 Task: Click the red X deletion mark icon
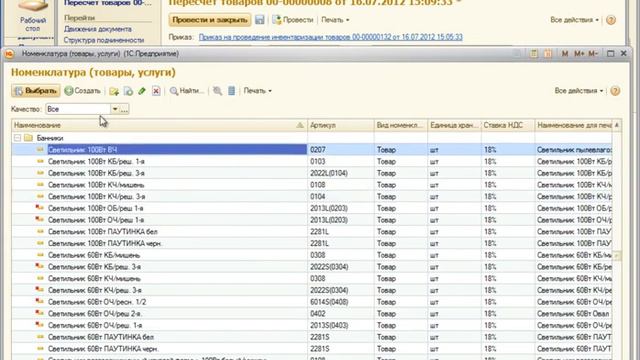click(156, 91)
